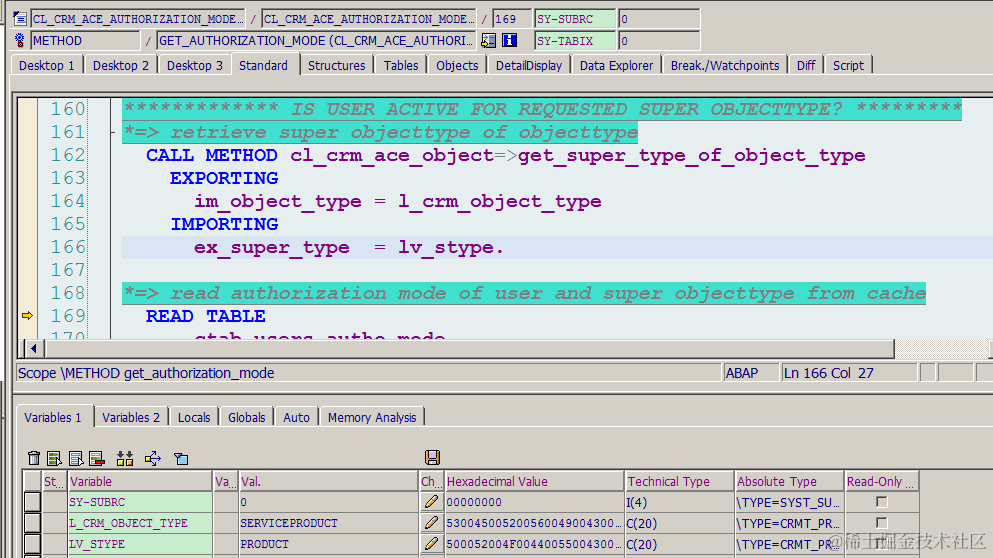
Task: Click code line 166 'ex_super_type = lv_stype.'
Action: pos(348,247)
